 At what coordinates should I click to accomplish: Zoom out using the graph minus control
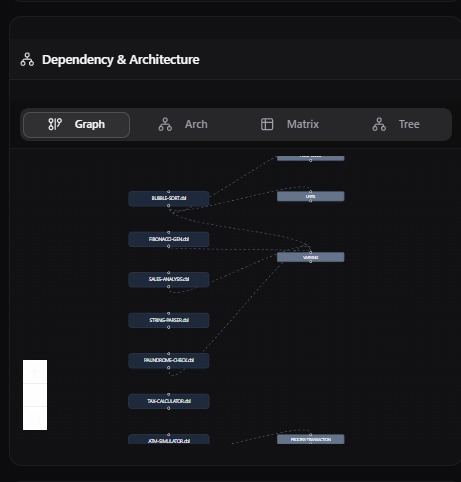(x=35, y=395)
